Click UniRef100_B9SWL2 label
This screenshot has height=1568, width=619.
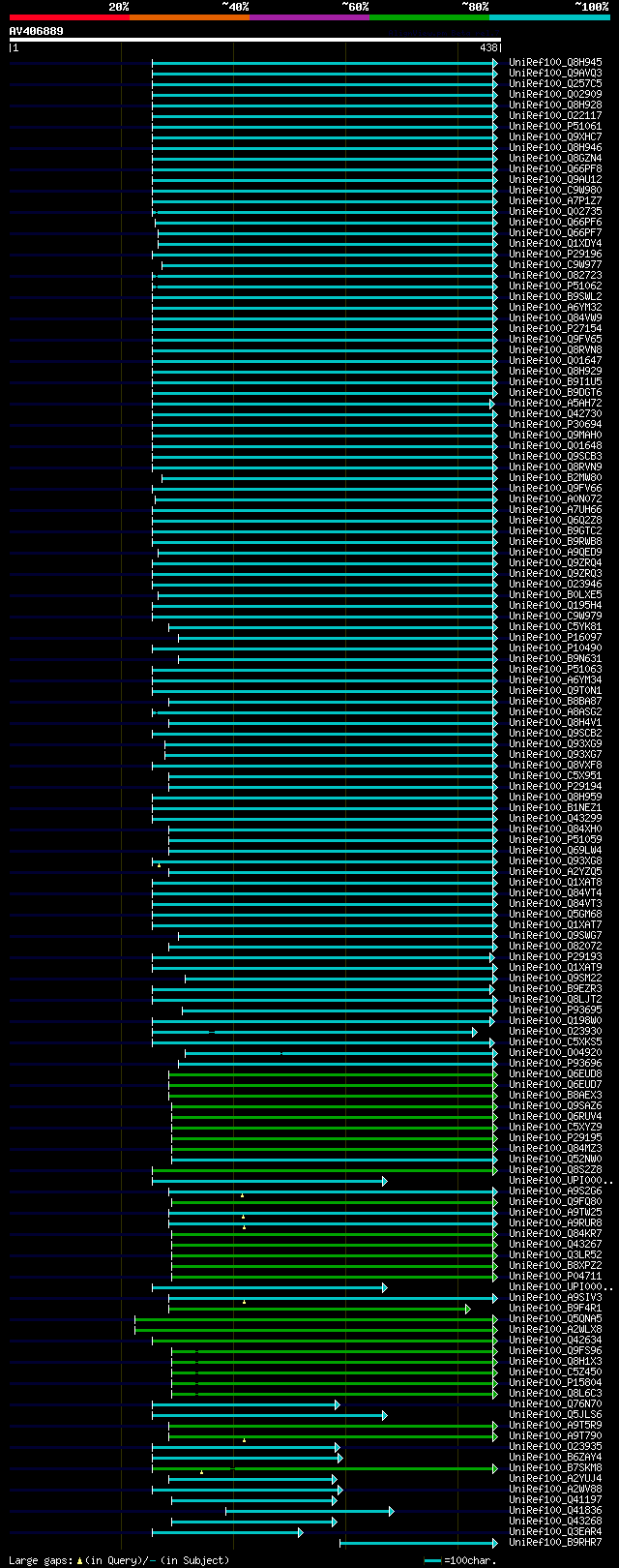pyautogui.click(x=555, y=297)
